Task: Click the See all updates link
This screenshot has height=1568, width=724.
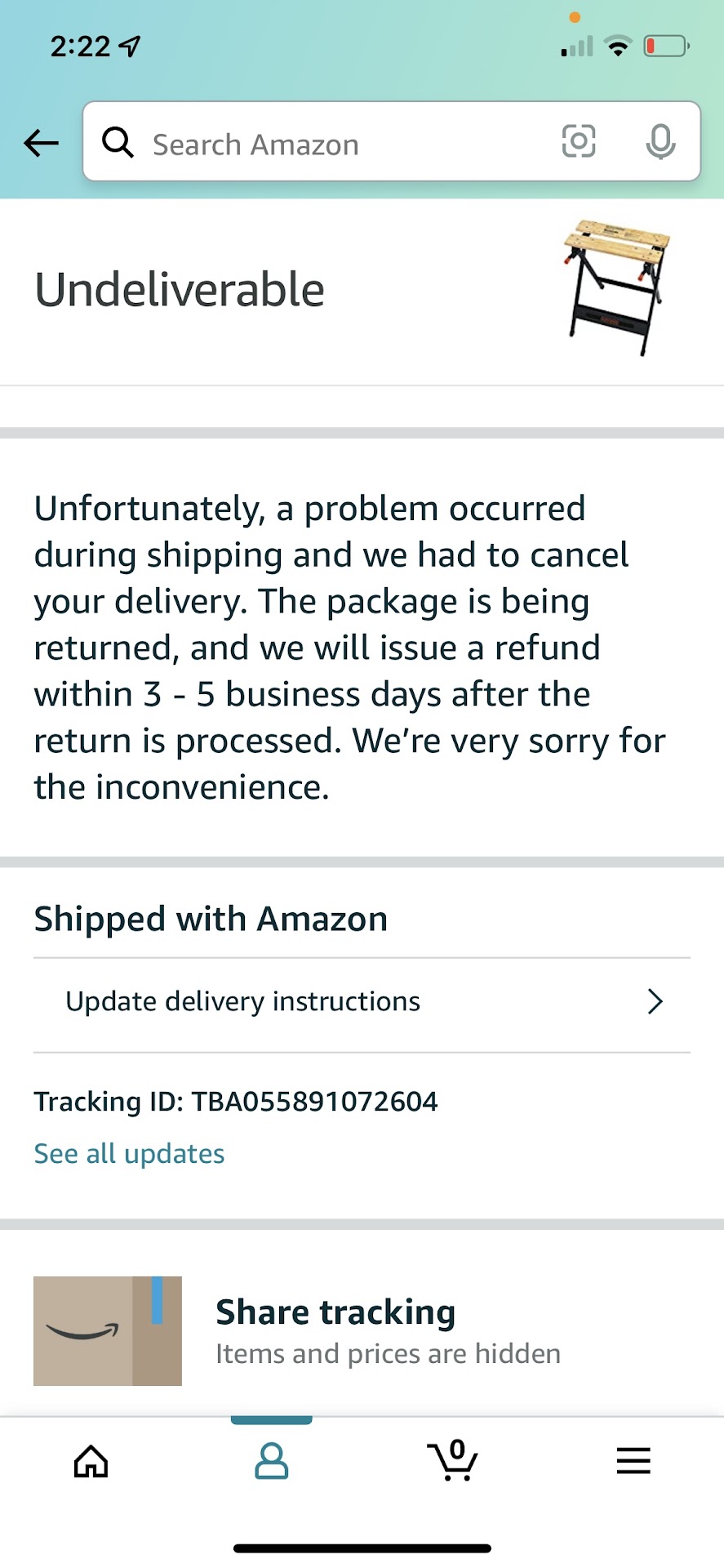Action: pos(129,1154)
